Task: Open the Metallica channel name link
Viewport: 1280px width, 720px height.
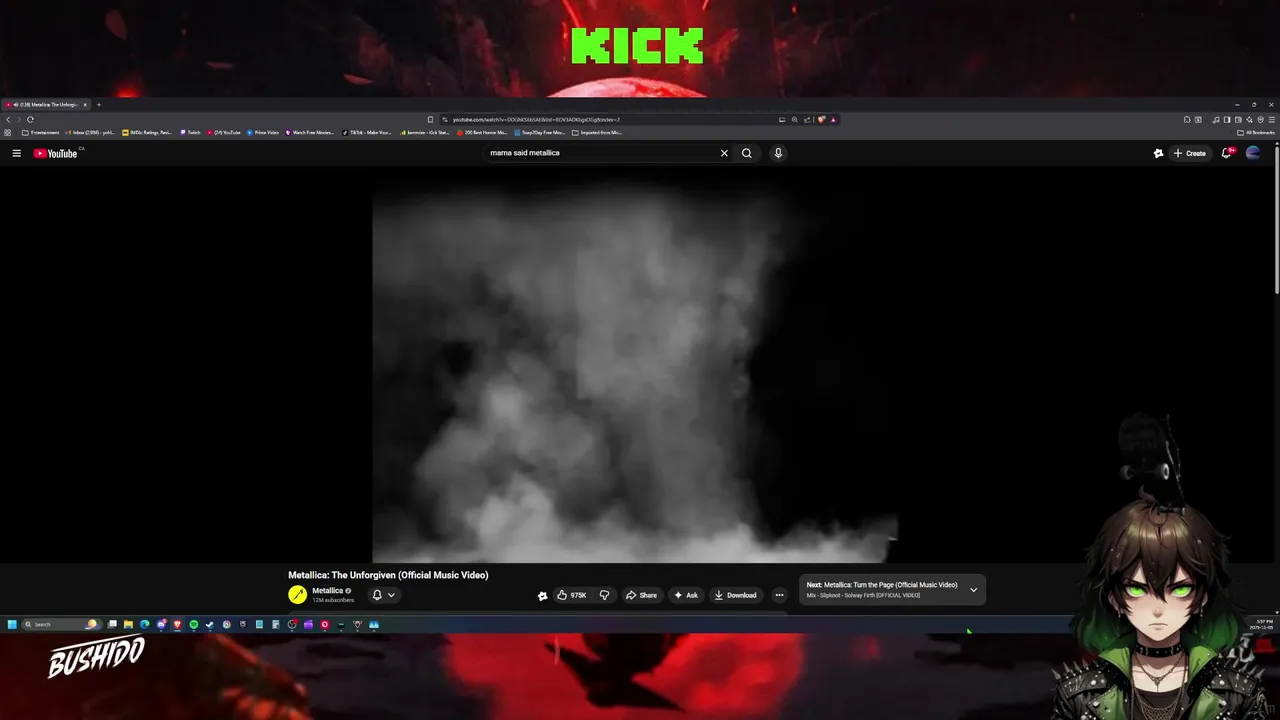Action: (x=328, y=591)
